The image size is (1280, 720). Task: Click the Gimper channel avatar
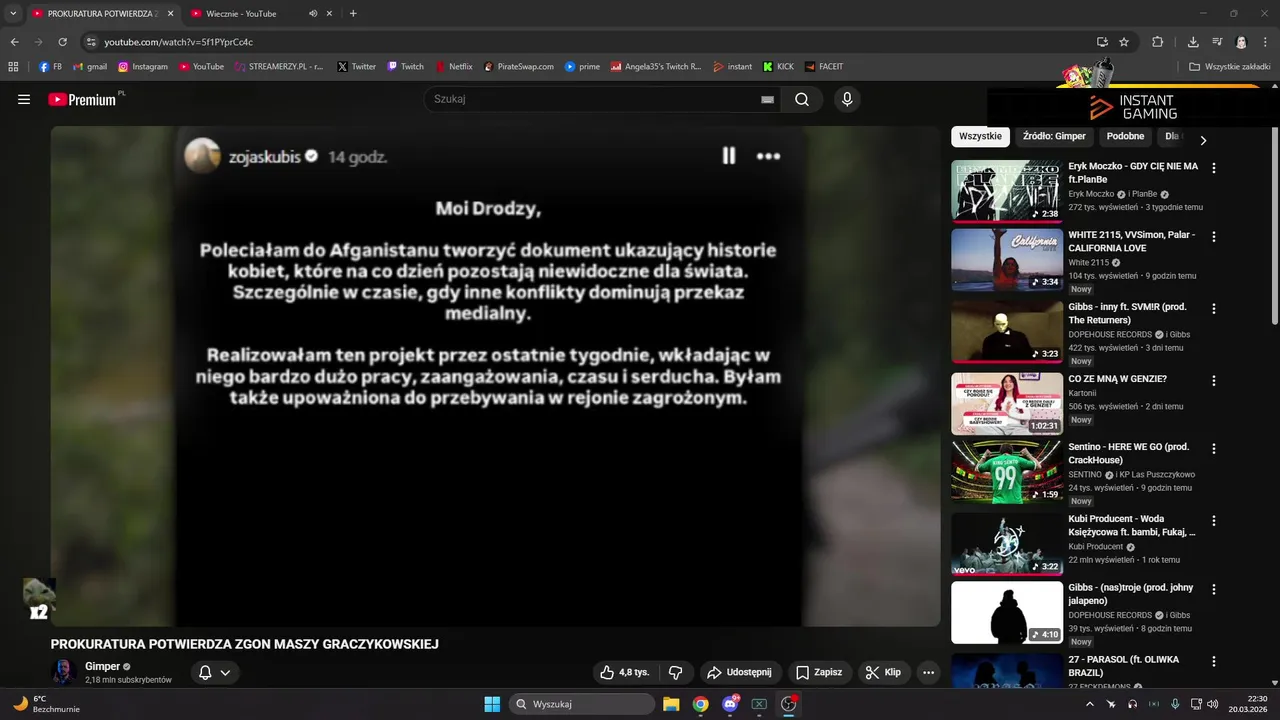point(64,671)
